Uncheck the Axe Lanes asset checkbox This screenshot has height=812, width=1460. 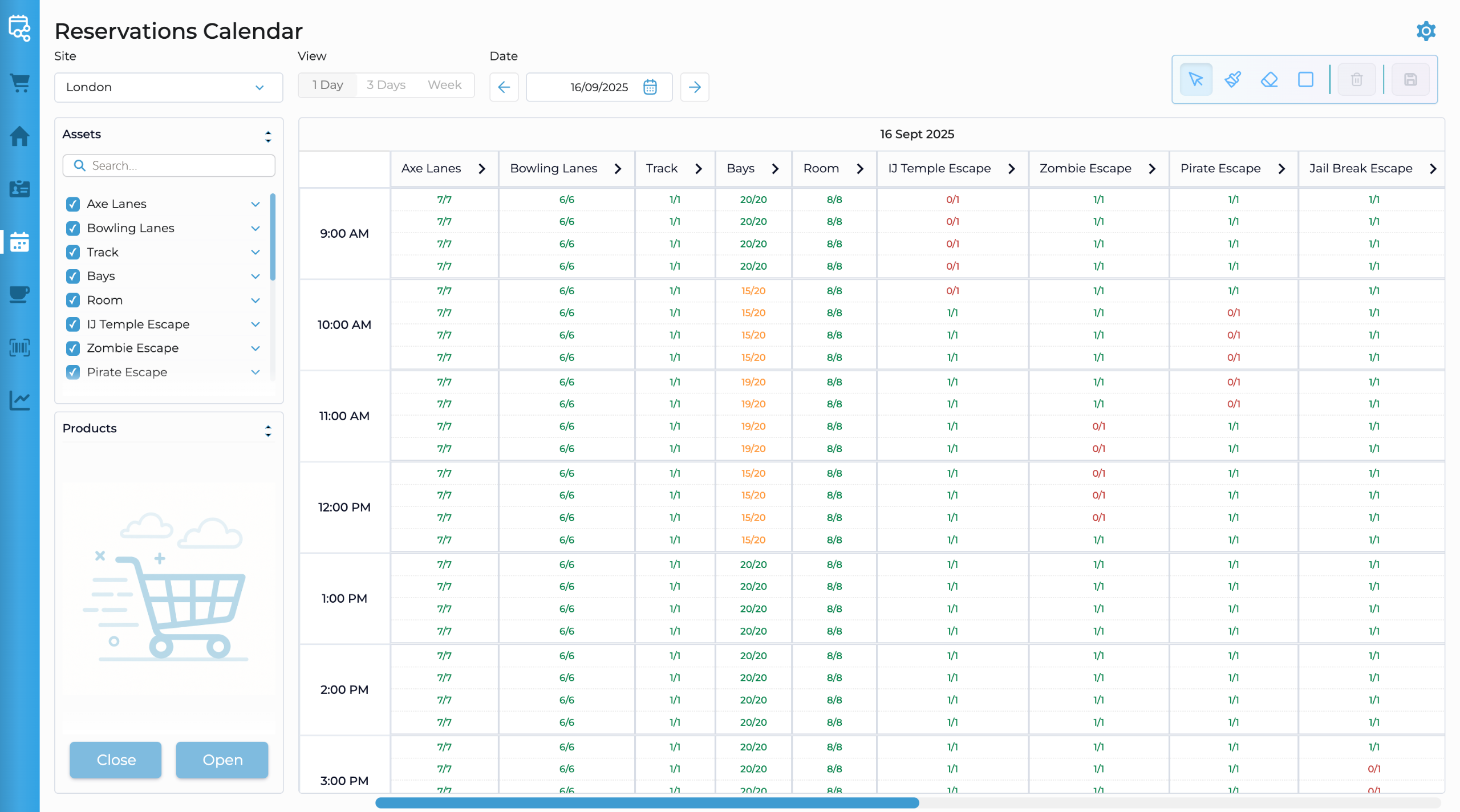(x=73, y=204)
